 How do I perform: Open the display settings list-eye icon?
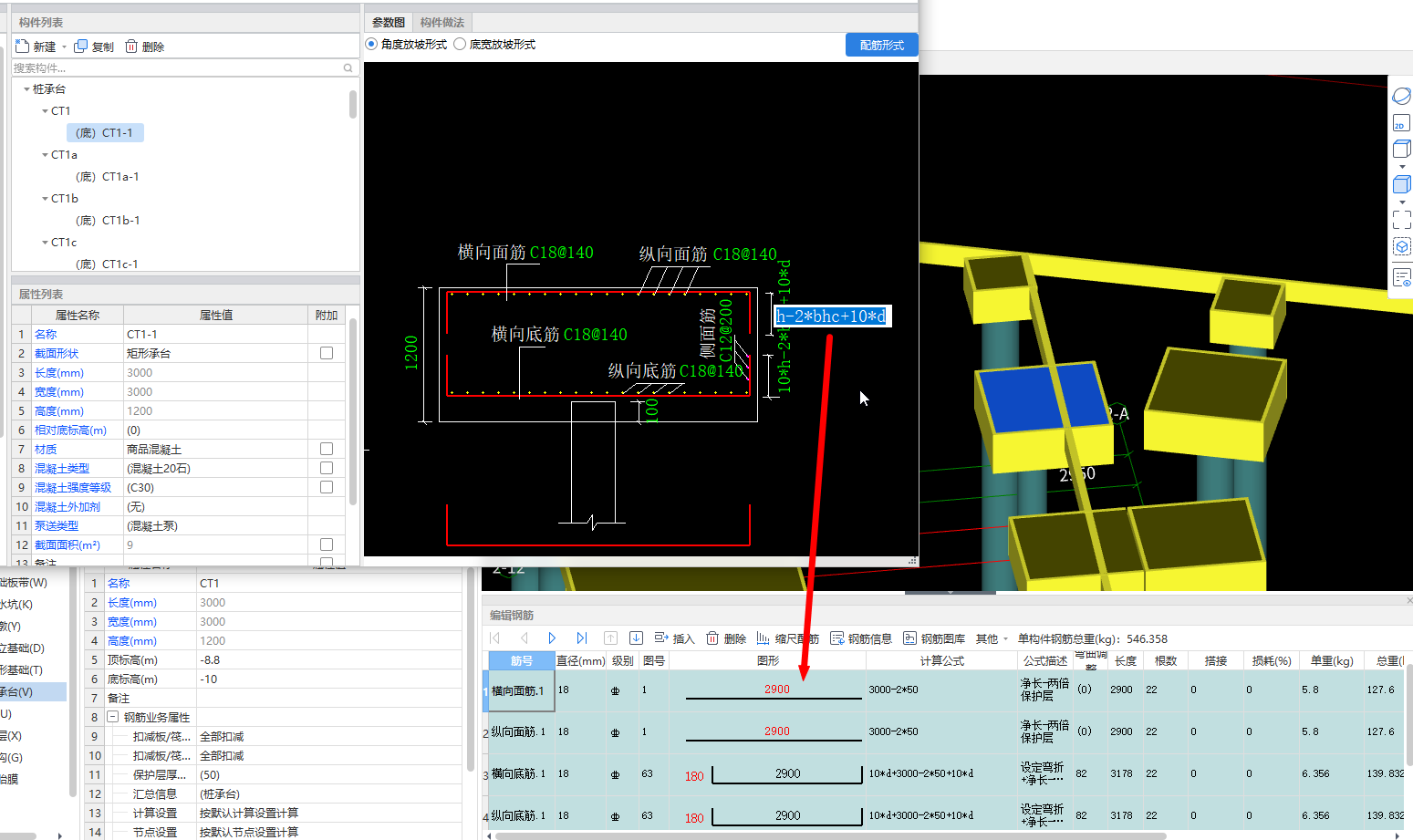click(x=1402, y=278)
